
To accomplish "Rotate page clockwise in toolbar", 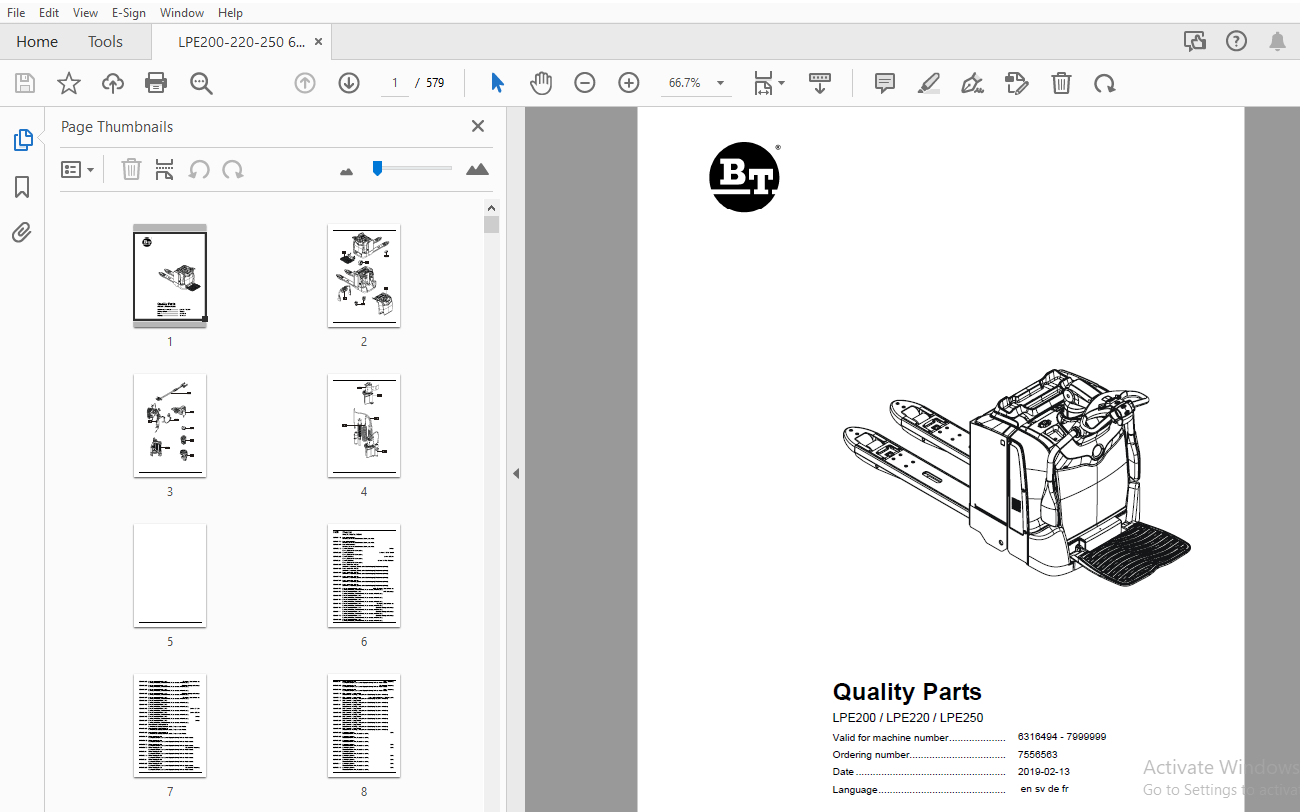I will 1105,83.
